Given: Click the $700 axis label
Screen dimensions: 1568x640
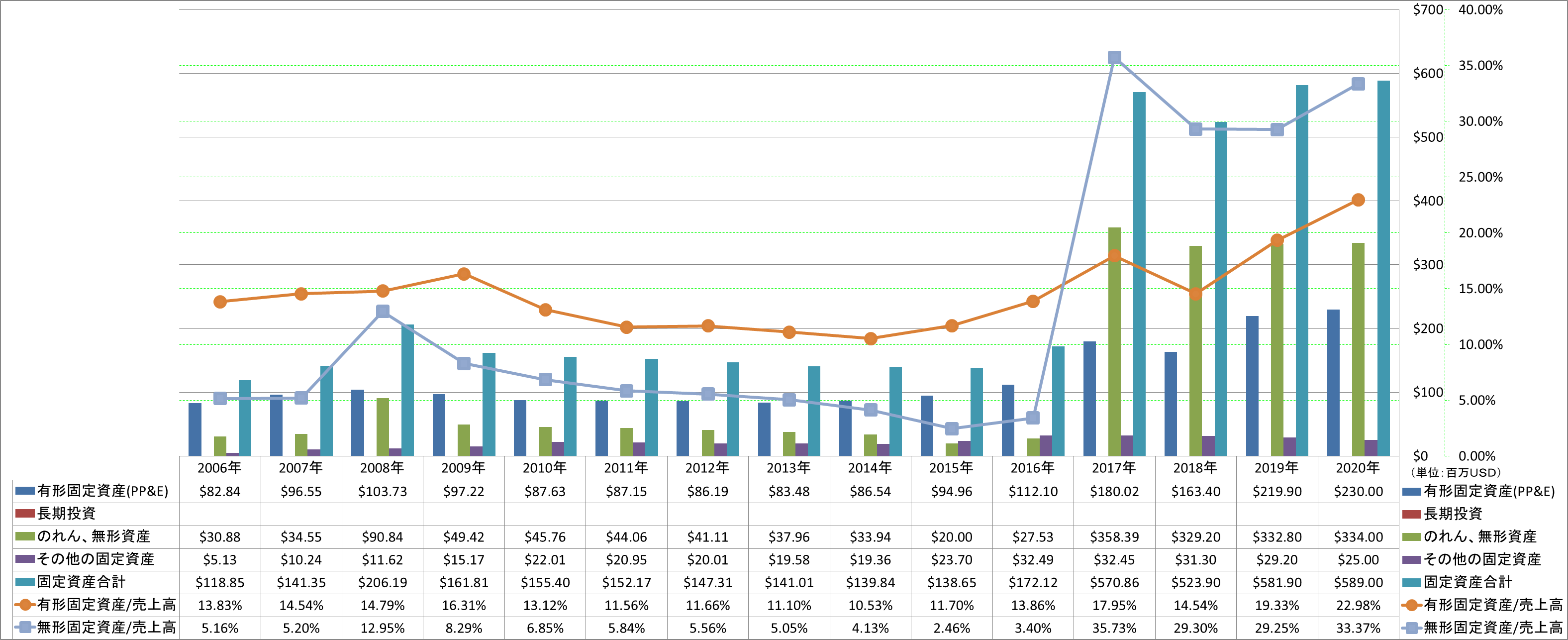Looking at the screenshot, I should (1427, 10).
